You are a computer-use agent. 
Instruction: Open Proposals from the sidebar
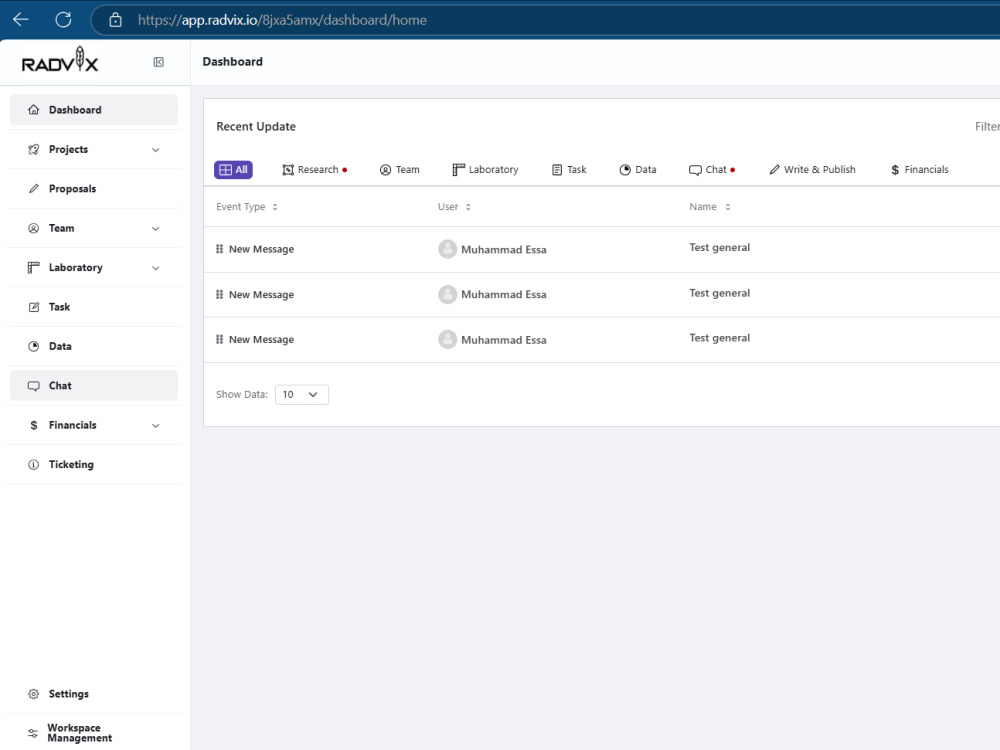click(94, 189)
